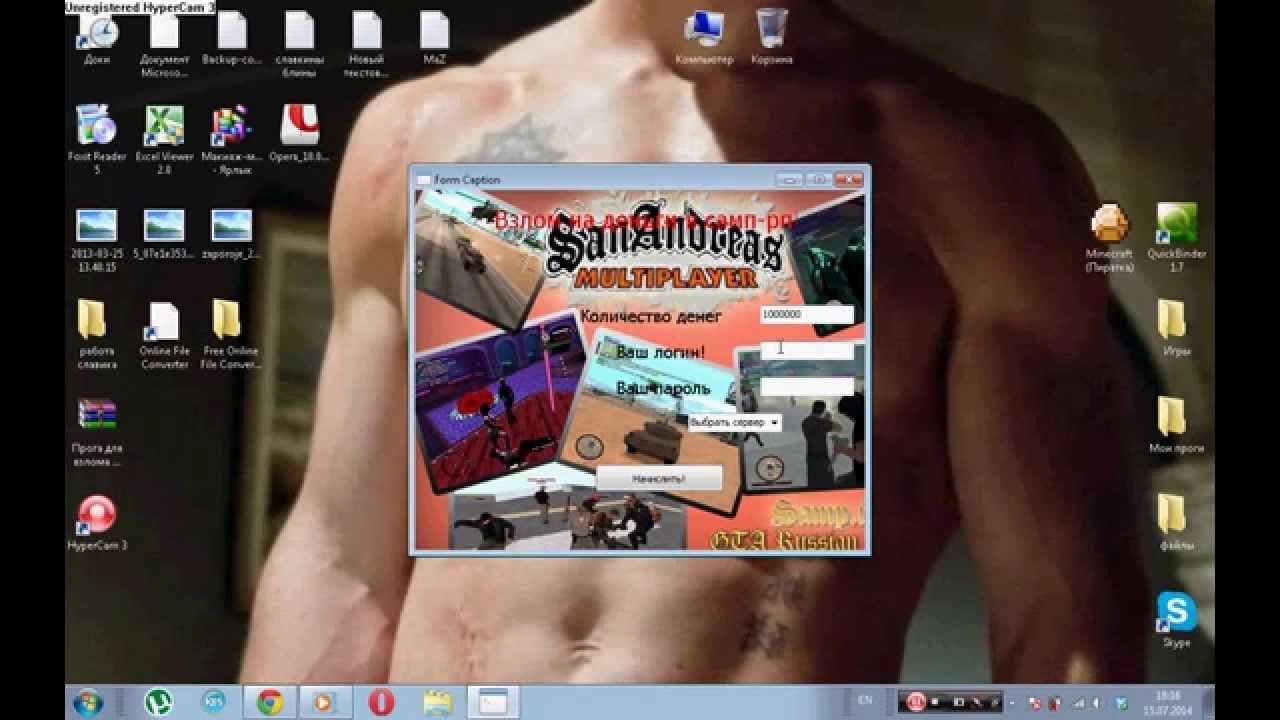Select the 5_87e1e353... image file
Viewport: 1280px width, 720px height.
pos(165,235)
